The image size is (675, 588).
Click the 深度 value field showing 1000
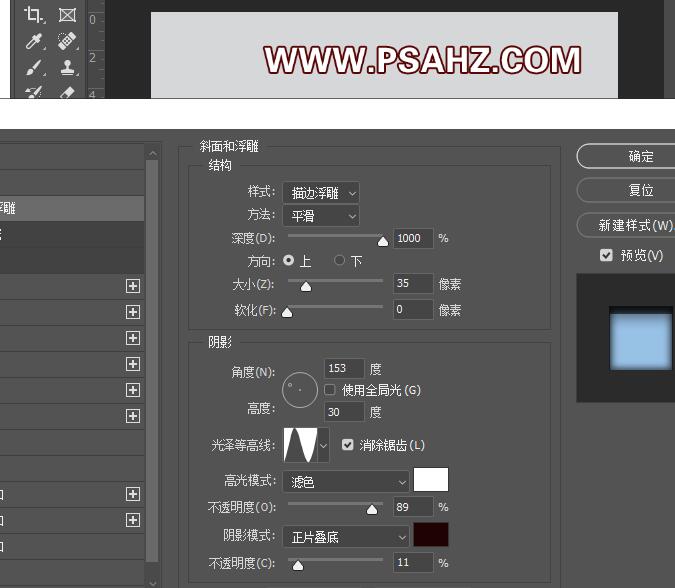pyautogui.click(x=413, y=238)
